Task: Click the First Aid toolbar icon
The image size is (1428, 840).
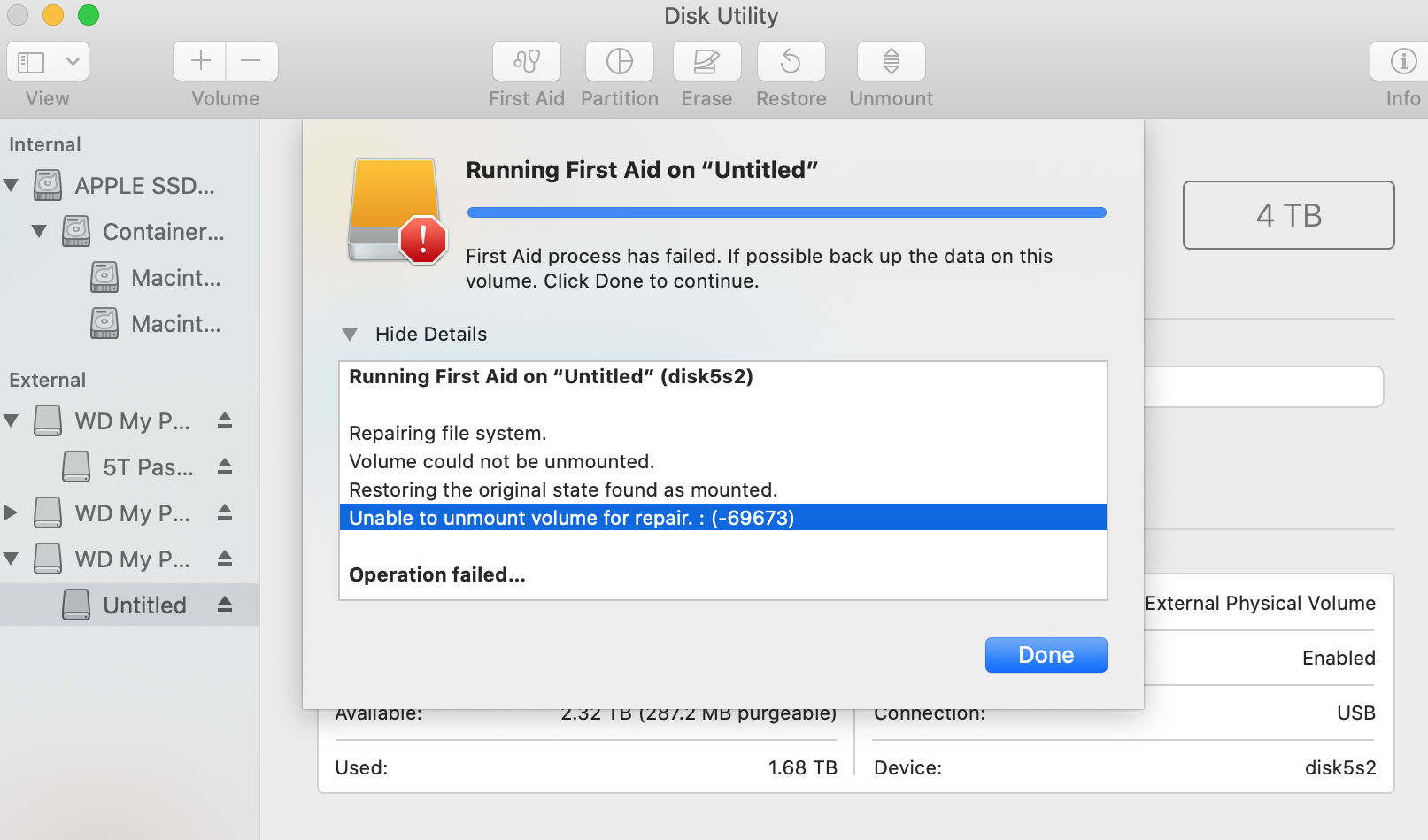Action: 527,62
